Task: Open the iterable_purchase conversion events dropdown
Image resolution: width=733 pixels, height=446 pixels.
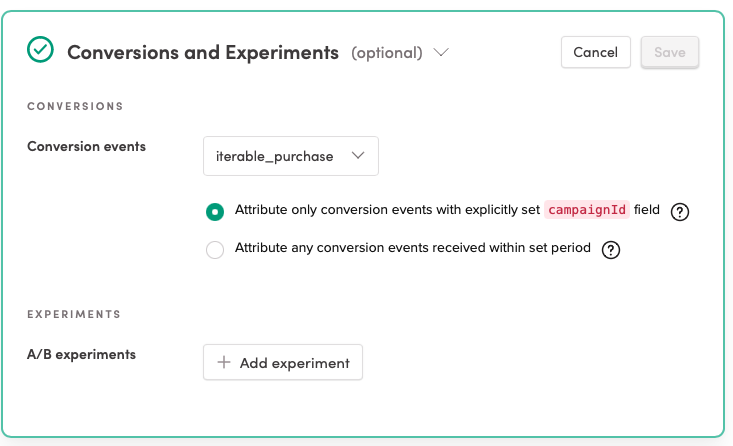Action: (x=291, y=156)
